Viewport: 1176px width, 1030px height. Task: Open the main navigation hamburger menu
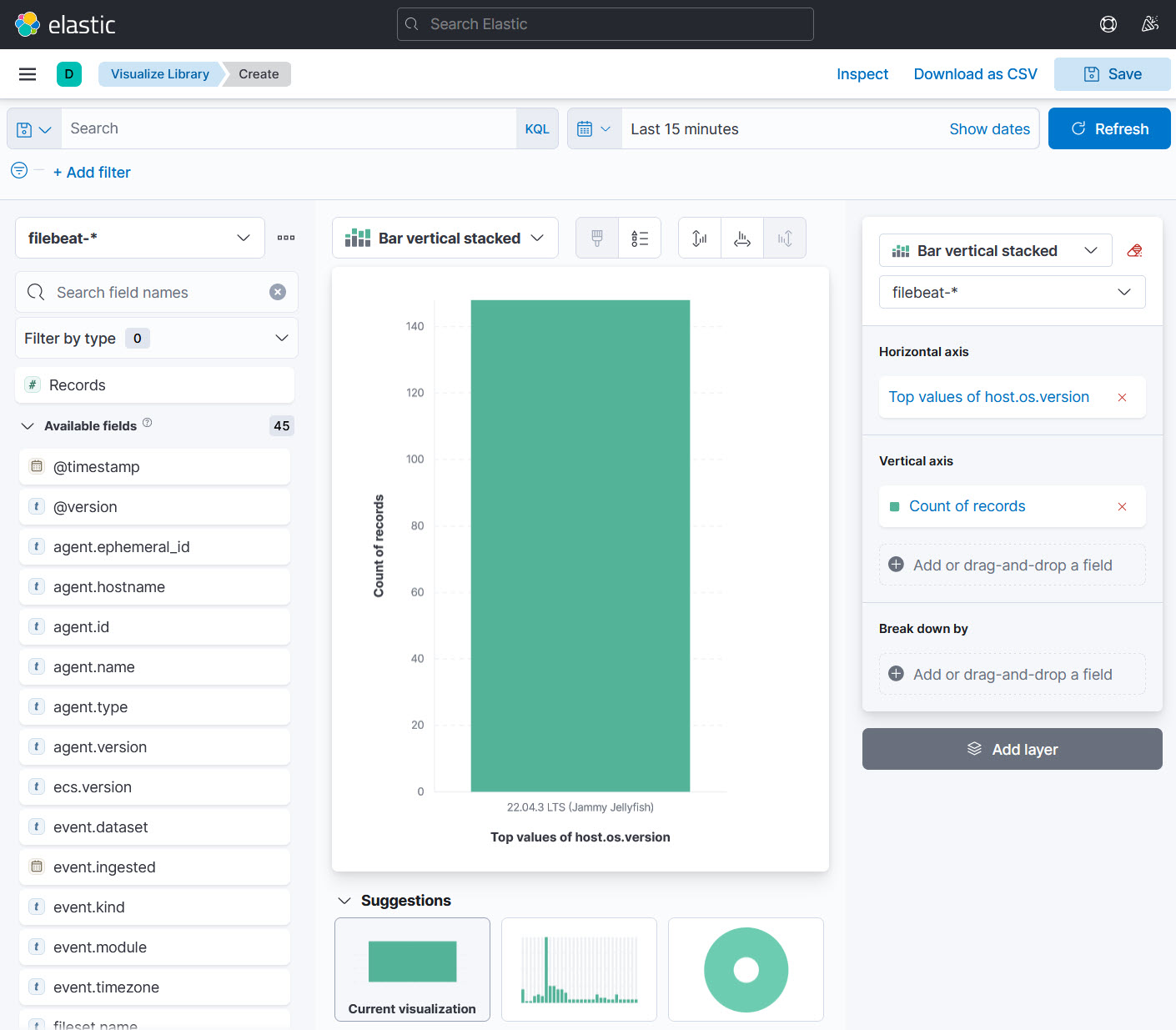pyautogui.click(x=28, y=74)
